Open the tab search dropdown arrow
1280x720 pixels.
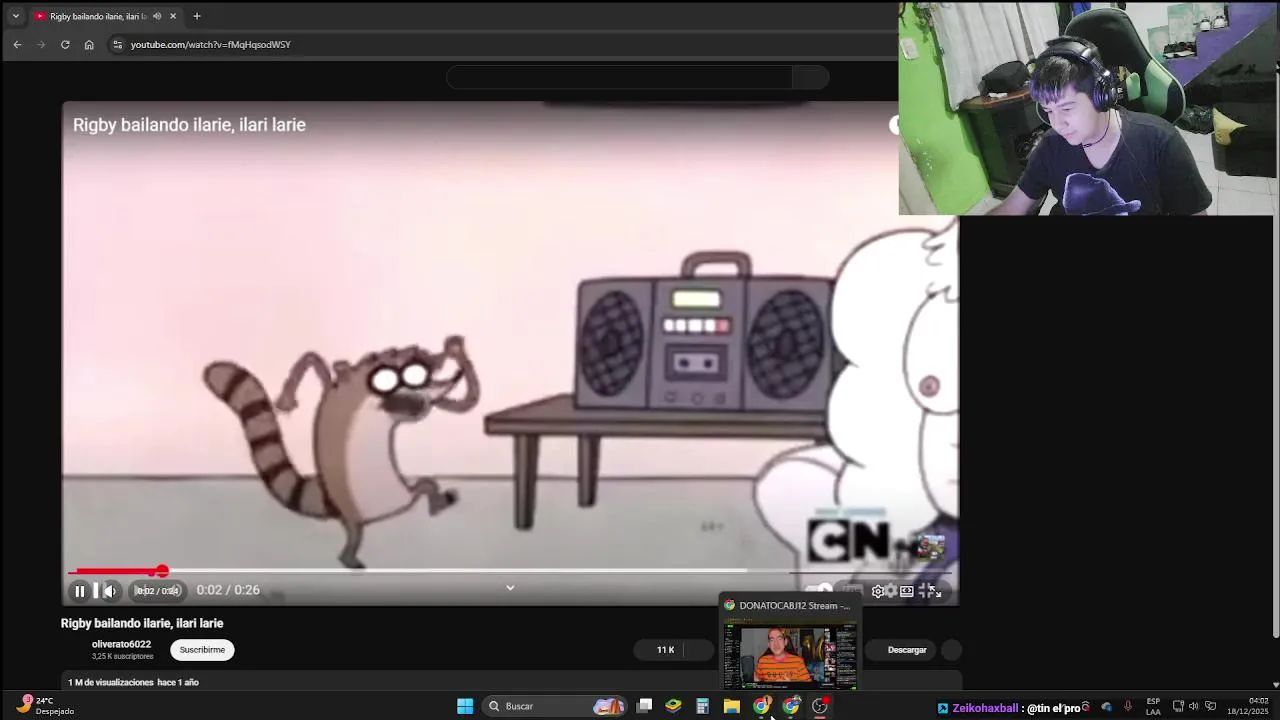click(x=15, y=16)
